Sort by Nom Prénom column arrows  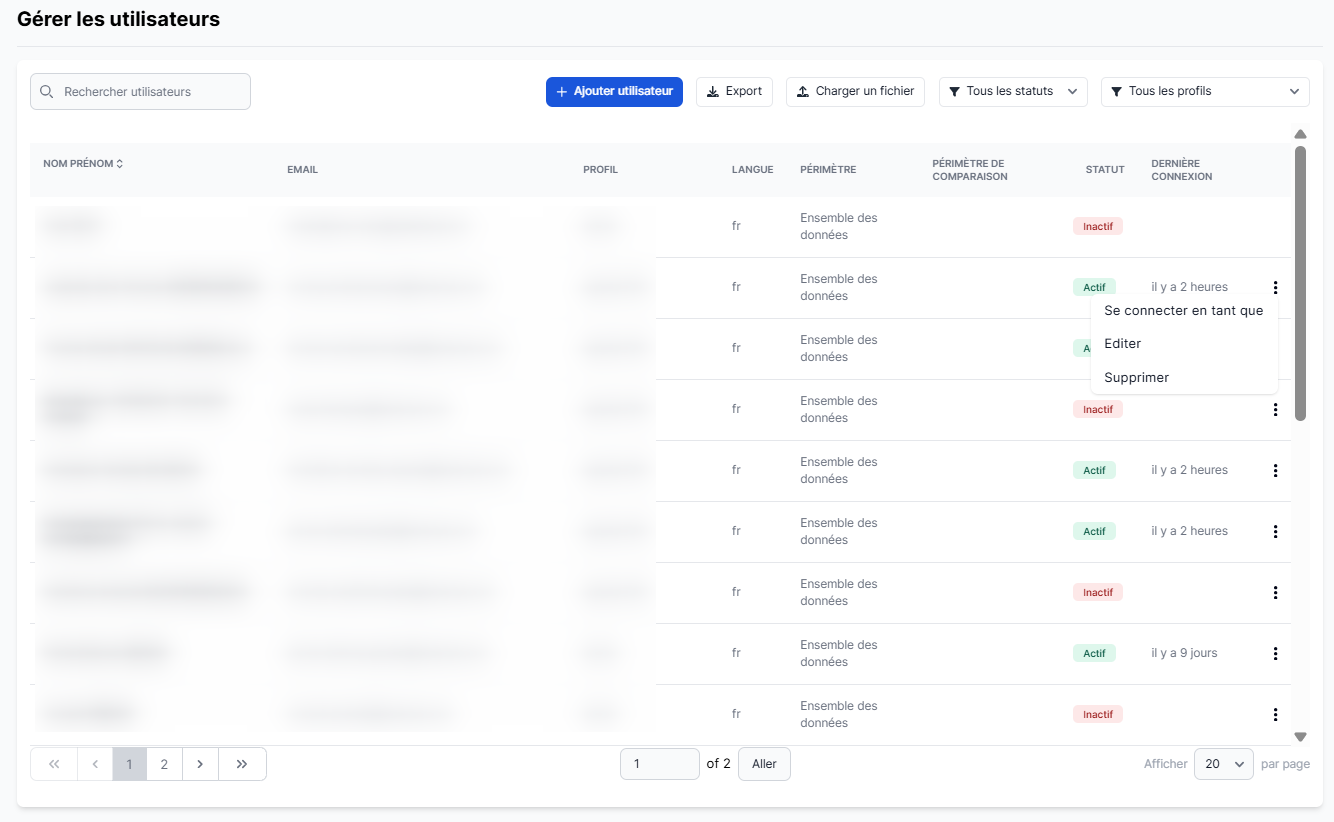[120, 164]
